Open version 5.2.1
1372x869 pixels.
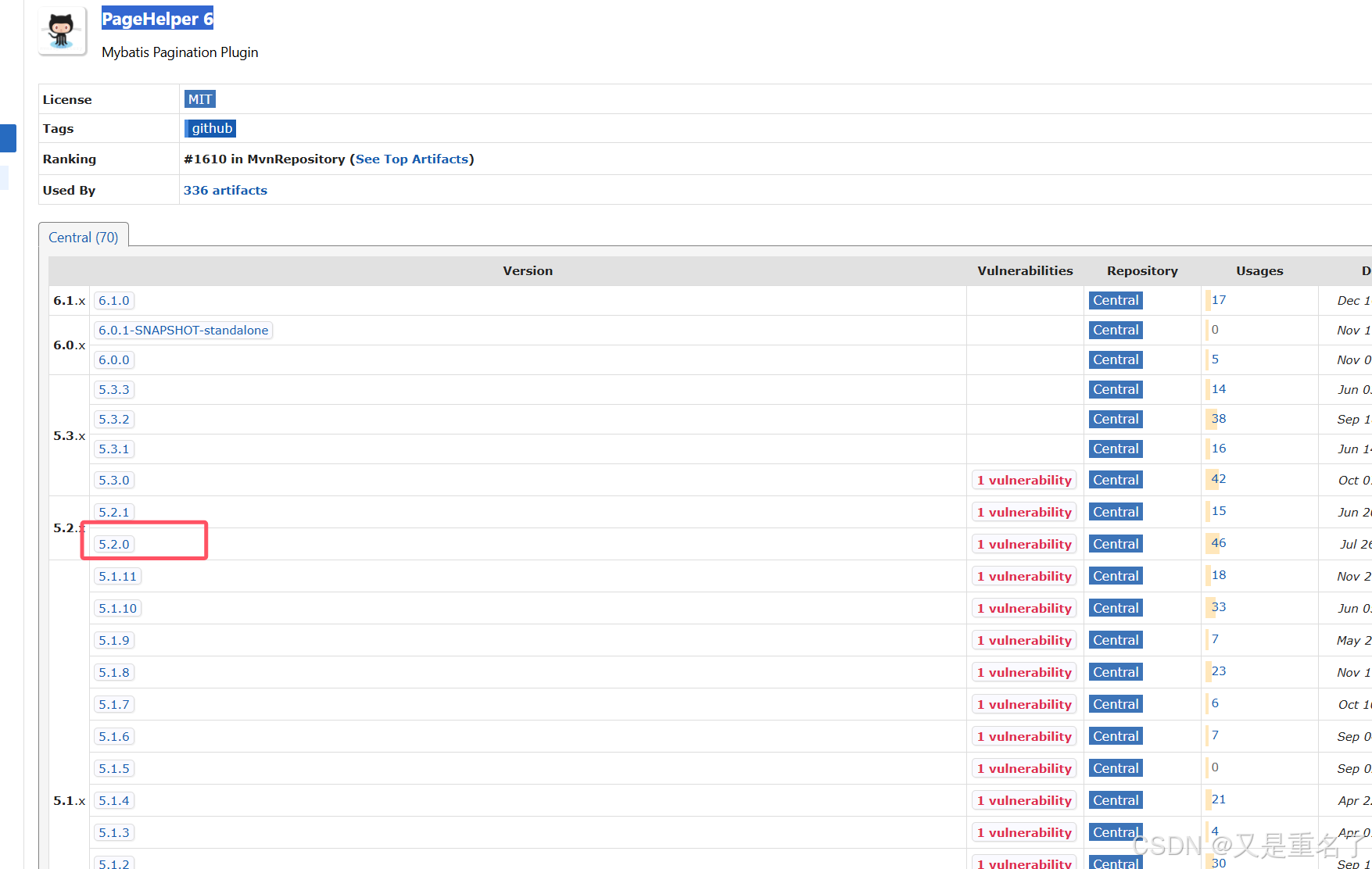click(114, 512)
